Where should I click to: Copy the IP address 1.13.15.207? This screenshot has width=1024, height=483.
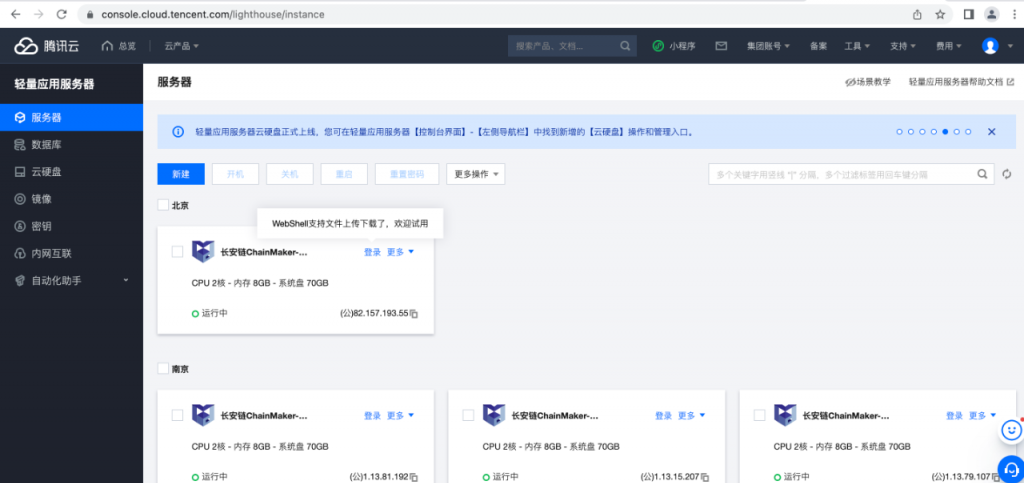click(705, 477)
